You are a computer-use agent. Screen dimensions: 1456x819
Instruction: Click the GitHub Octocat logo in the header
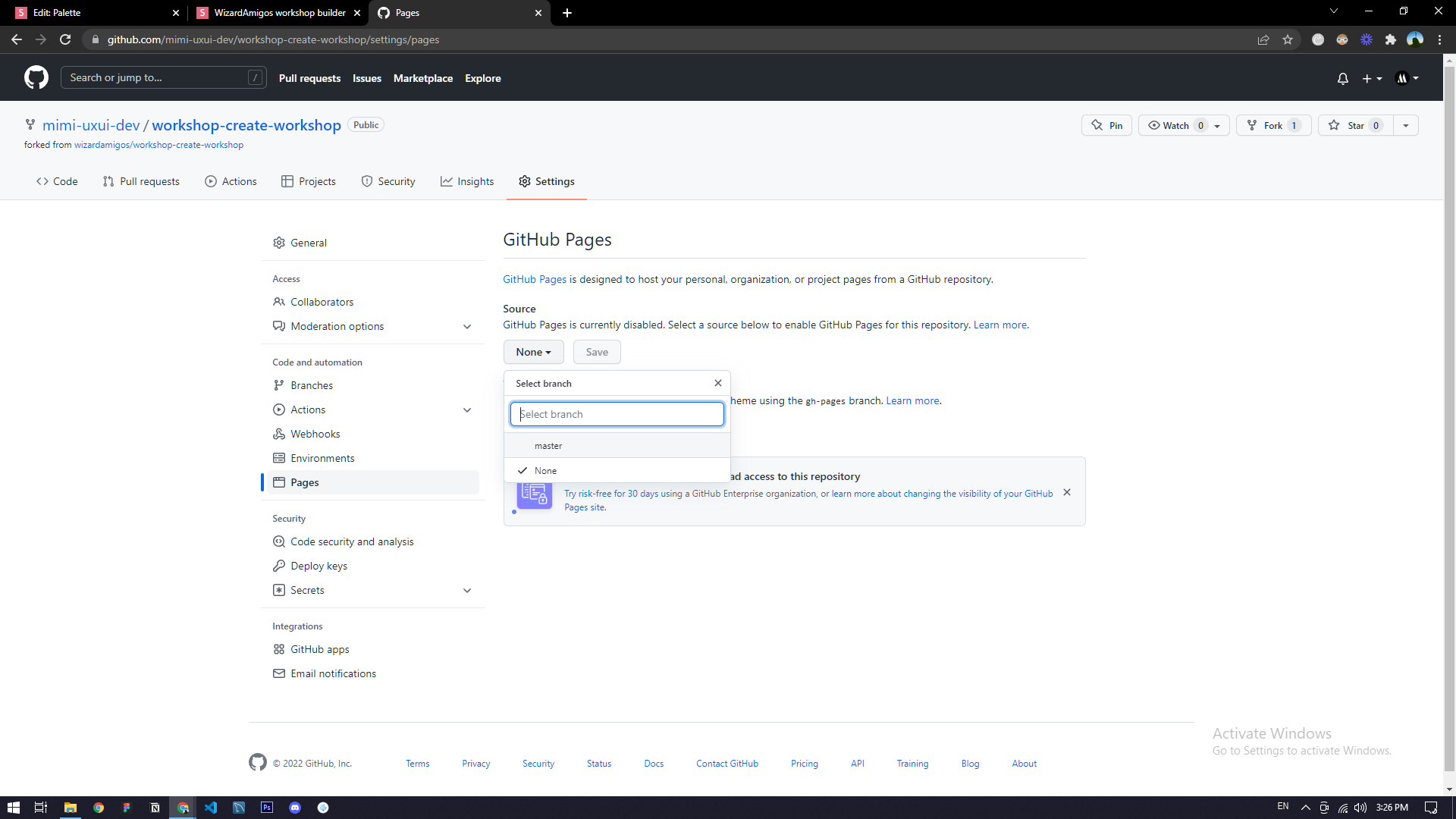coord(36,77)
